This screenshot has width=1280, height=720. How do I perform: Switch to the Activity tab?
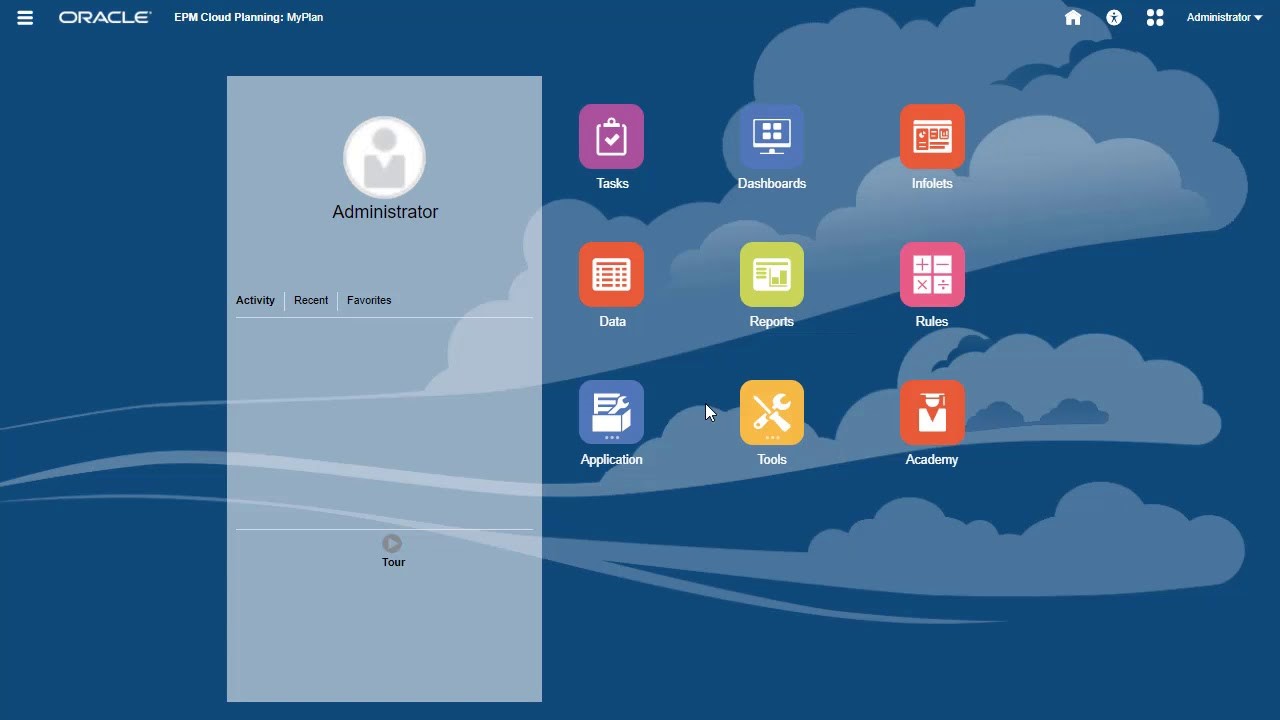(255, 300)
